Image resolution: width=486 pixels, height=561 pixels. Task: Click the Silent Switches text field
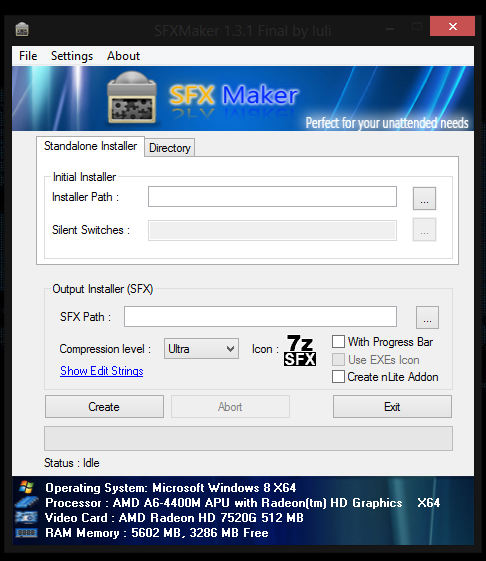[272, 230]
